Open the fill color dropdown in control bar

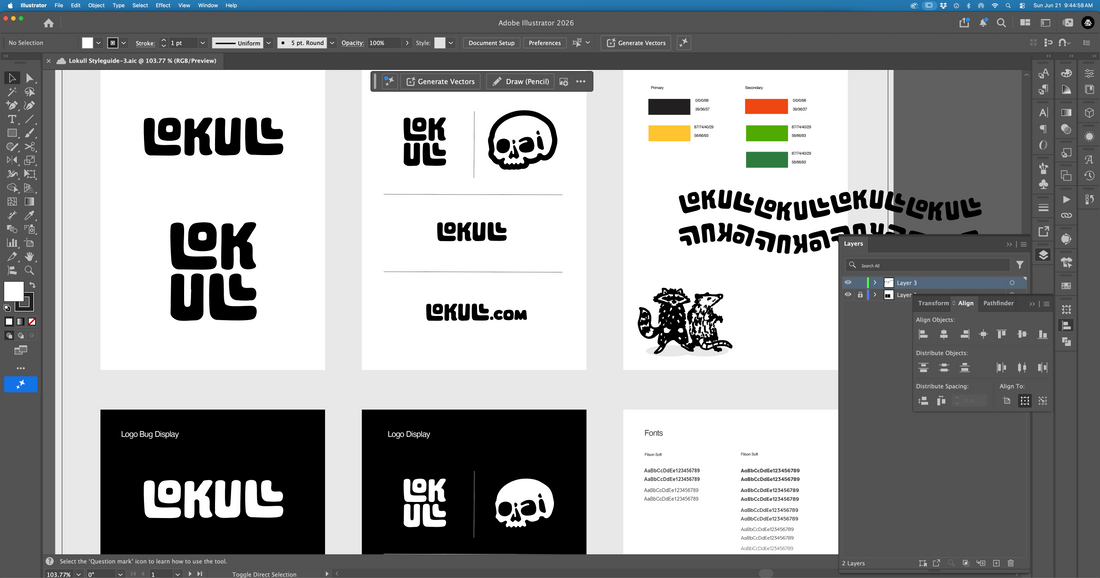click(x=98, y=43)
